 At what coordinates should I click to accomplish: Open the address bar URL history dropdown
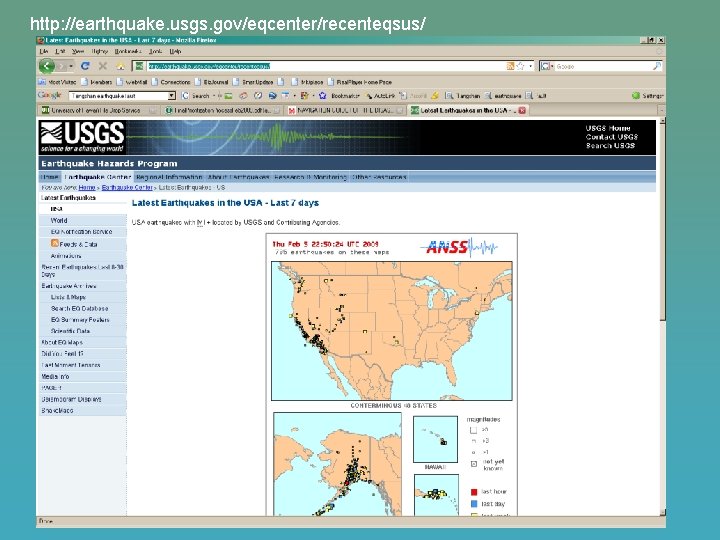[531, 66]
